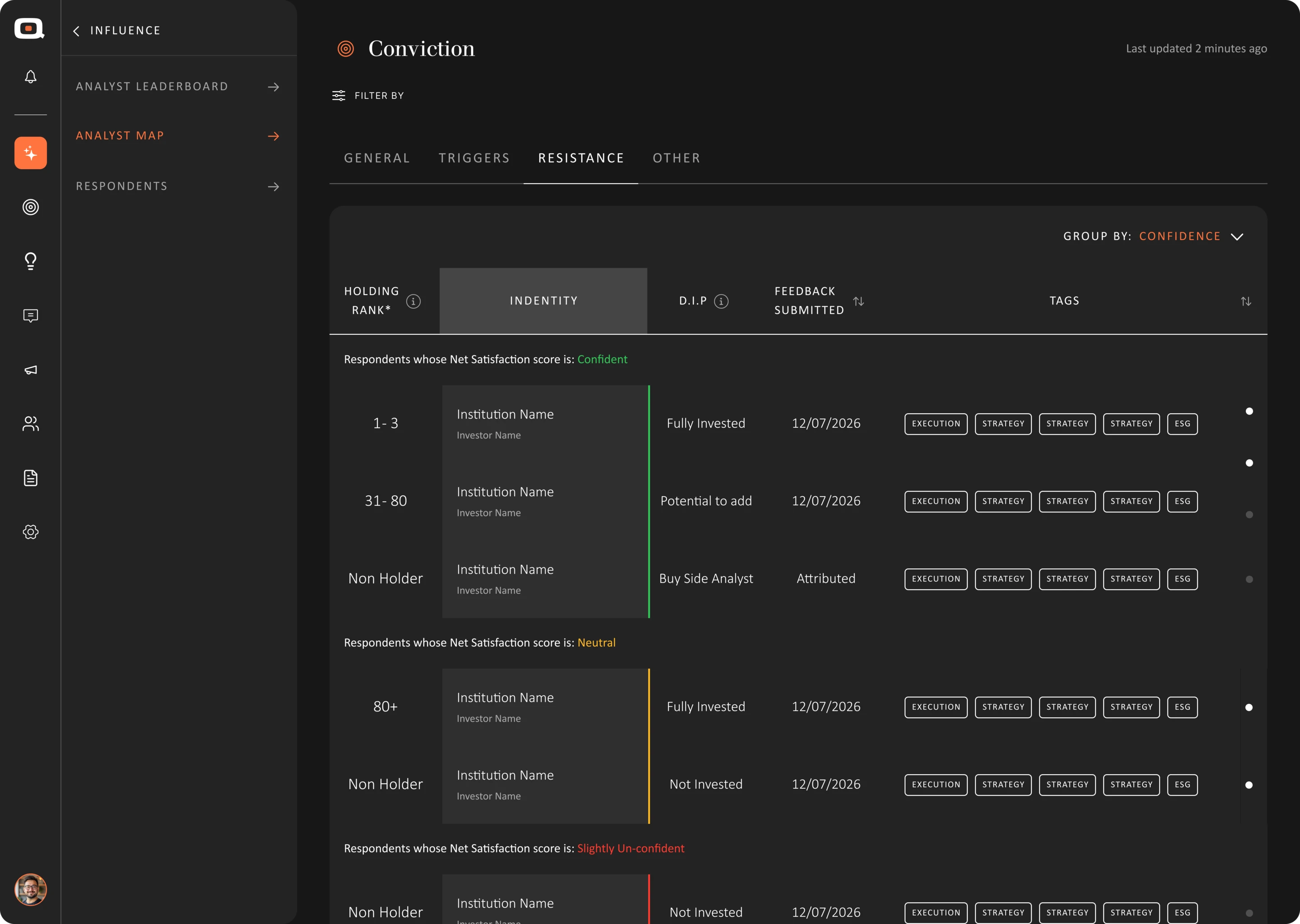Click the Attributed feedback cell
The height and width of the screenshot is (924, 1300).
(x=826, y=579)
